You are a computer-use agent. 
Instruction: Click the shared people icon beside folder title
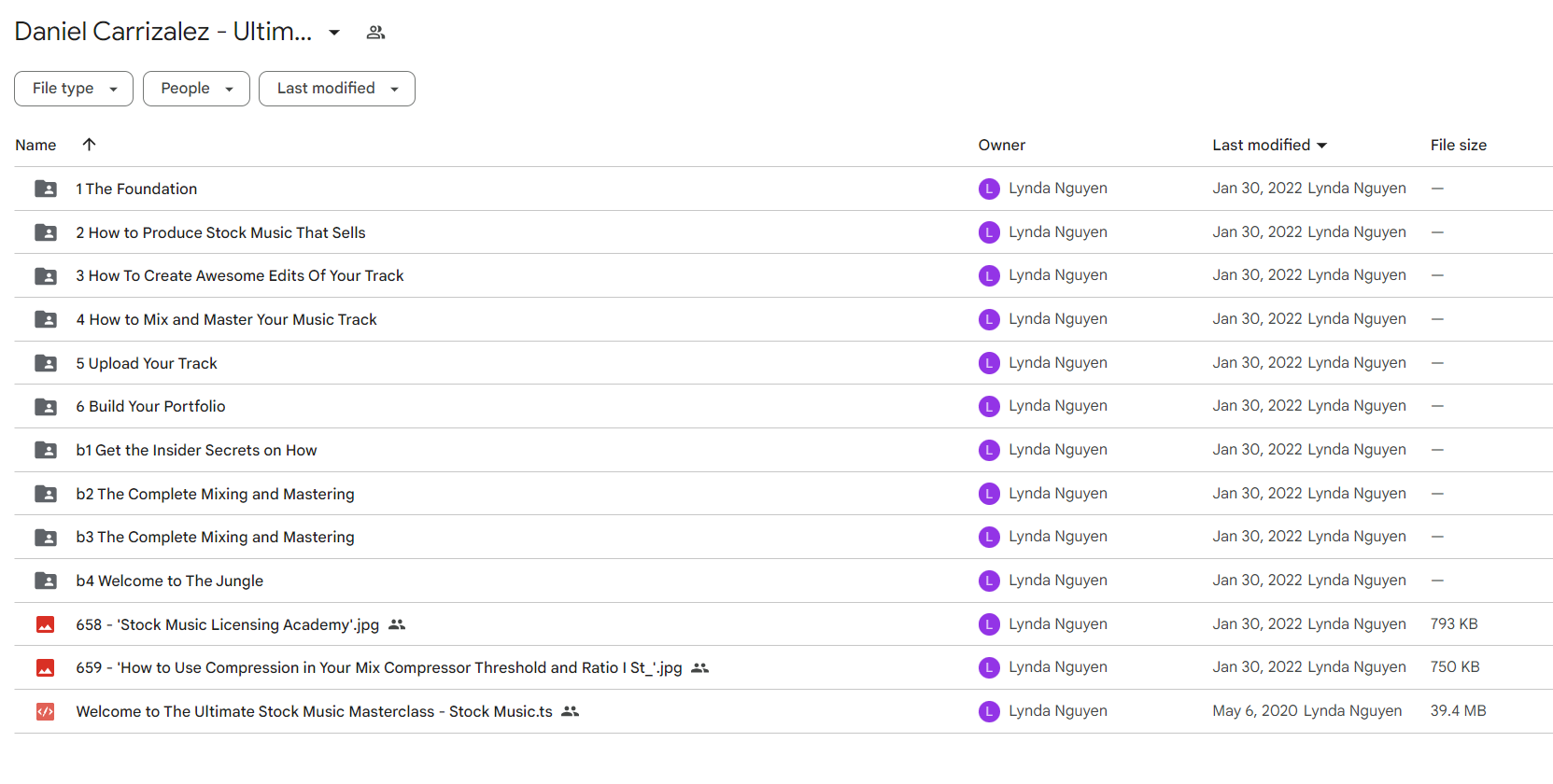(375, 33)
